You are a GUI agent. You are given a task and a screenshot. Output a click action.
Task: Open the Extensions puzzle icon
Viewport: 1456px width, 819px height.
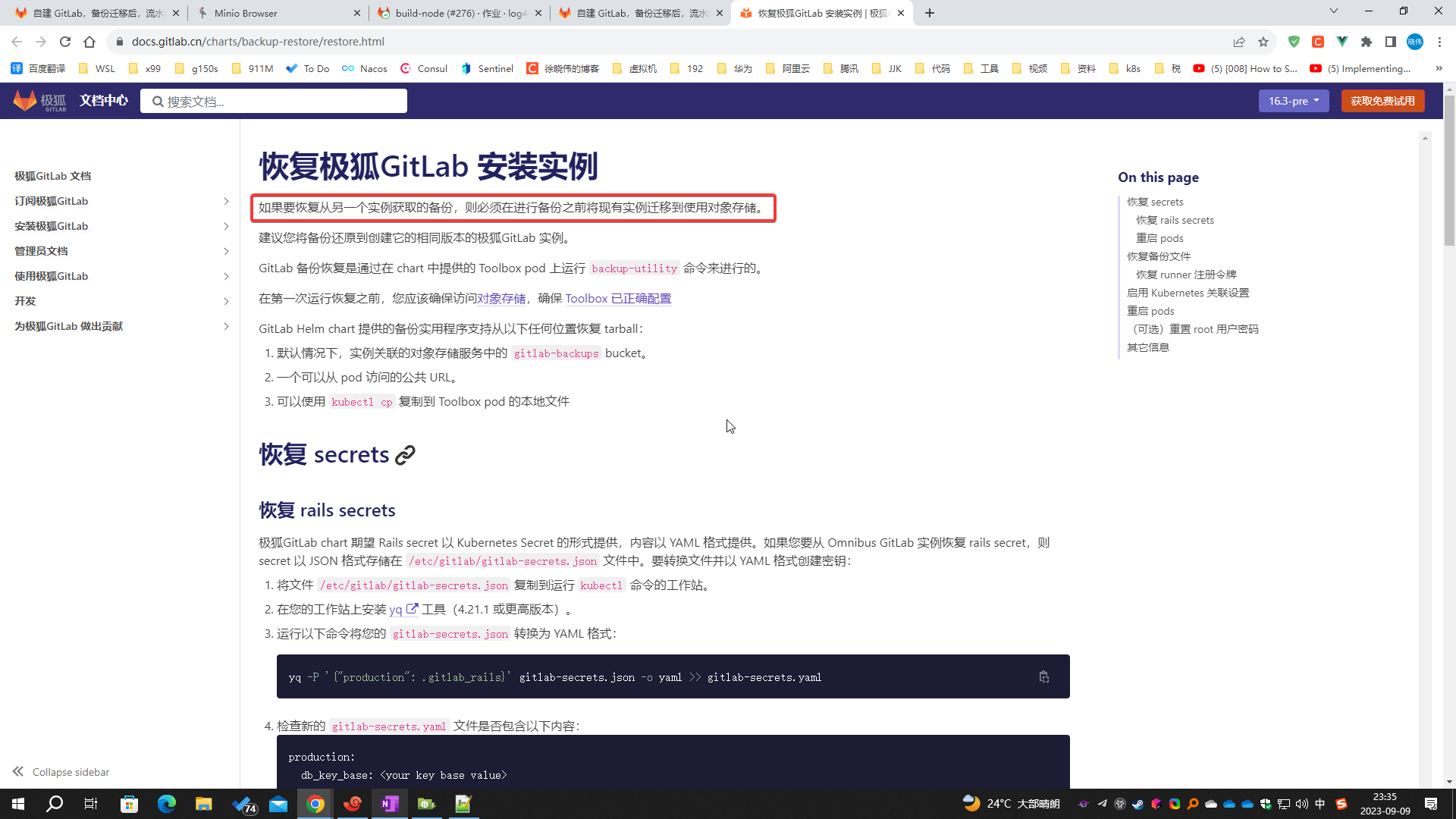click(x=1367, y=42)
